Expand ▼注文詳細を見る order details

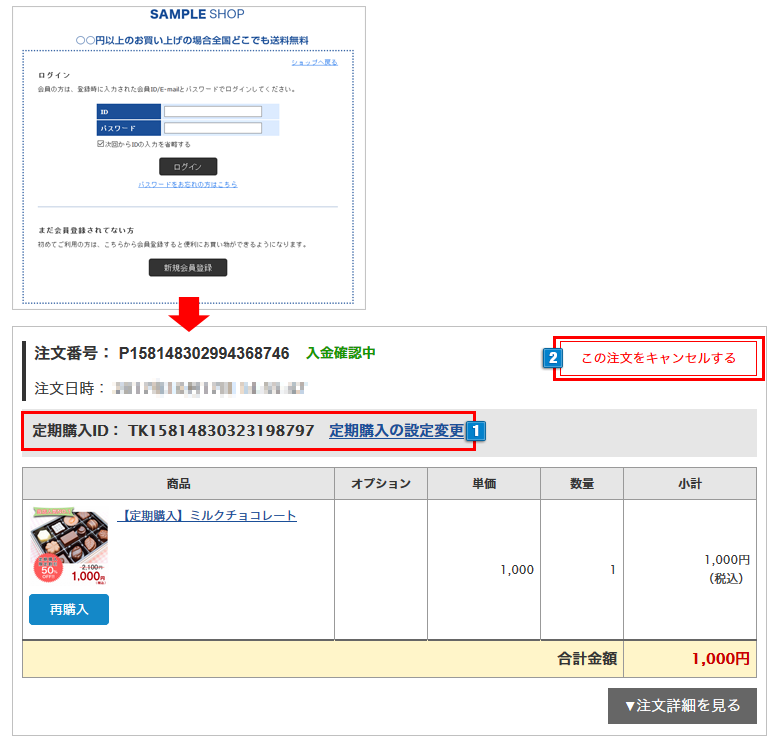[x=682, y=705]
